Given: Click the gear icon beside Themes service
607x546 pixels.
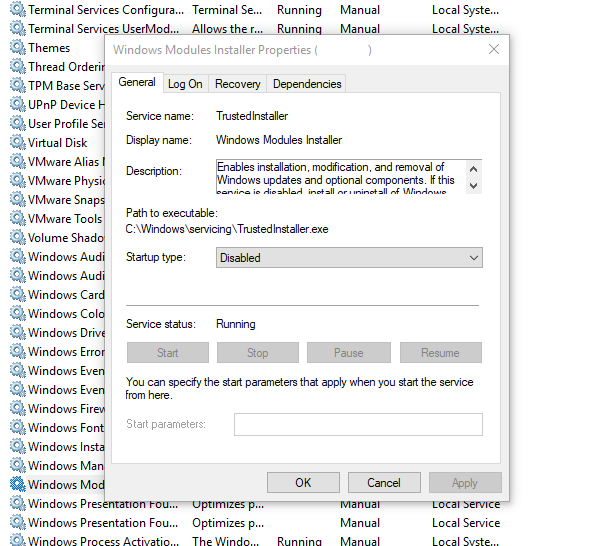Looking at the screenshot, I should [x=18, y=48].
